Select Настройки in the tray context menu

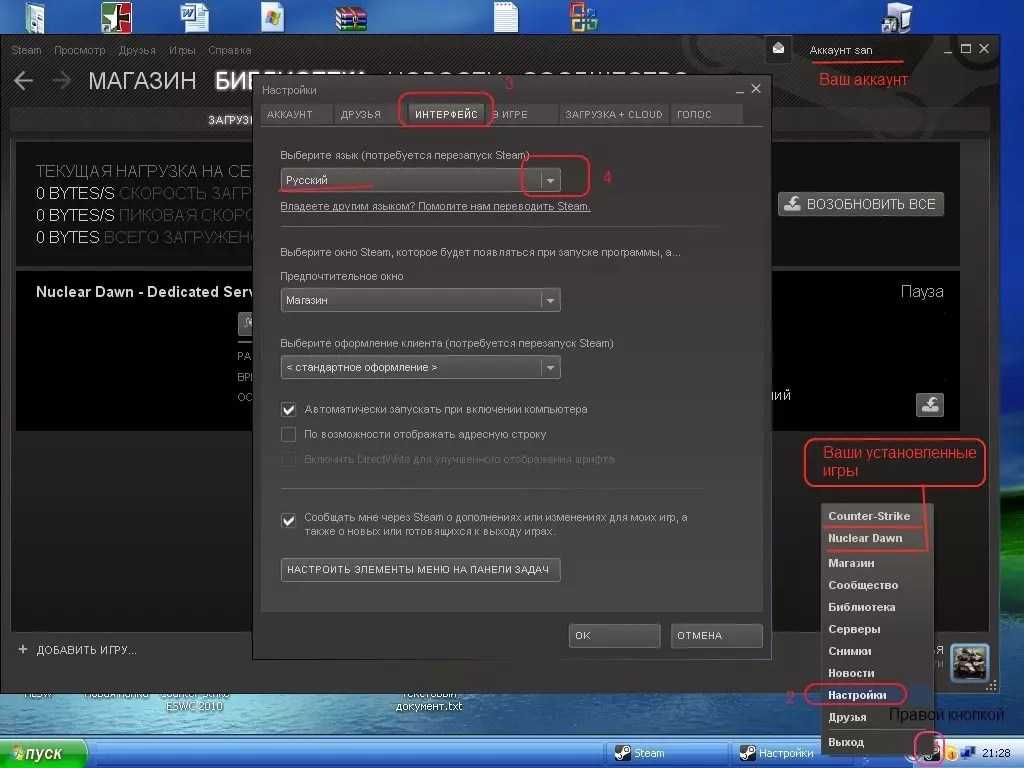coord(857,695)
